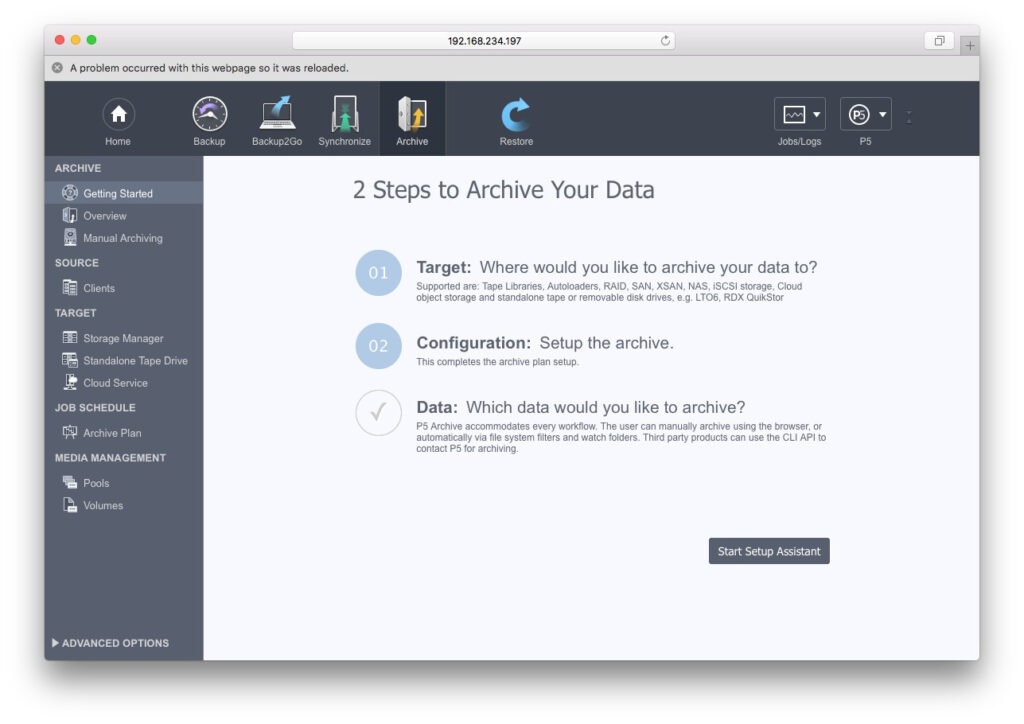The width and height of the screenshot is (1024, 724).
Task: Open the Backup module icon
Action: pyautogui.click(x=209, y=116)
